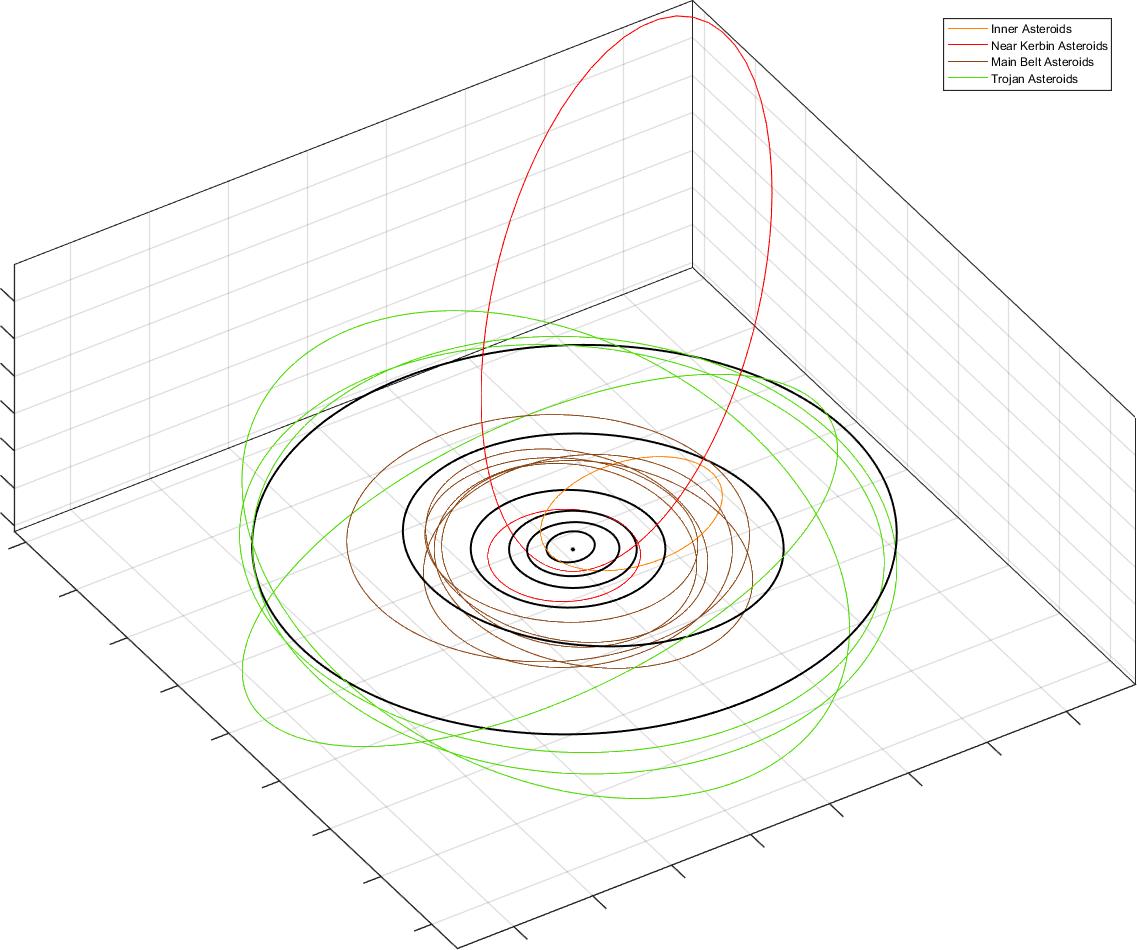Click the 'Trojan Asteroids' legend label
Screen dimensions: 1137x950
coord(1034,79)
